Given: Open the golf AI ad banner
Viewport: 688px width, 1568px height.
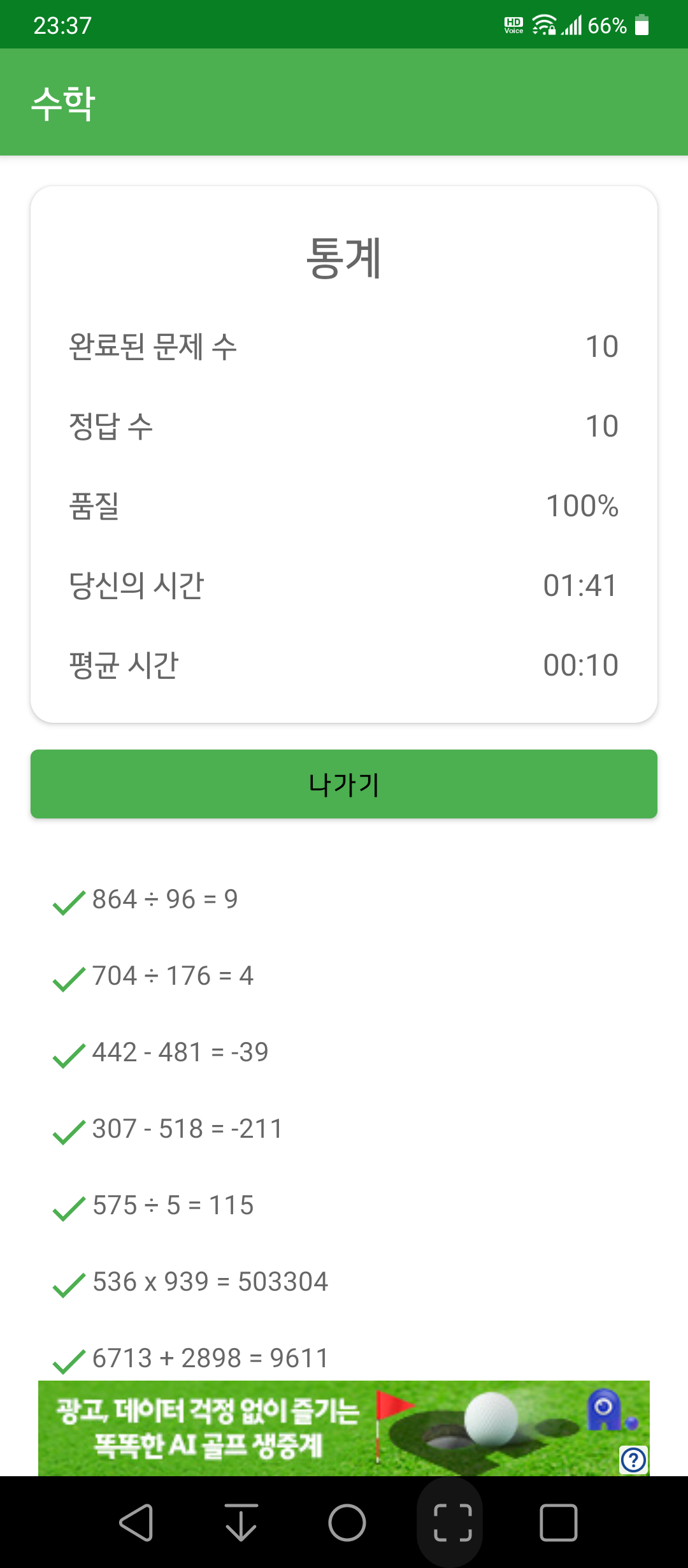Looking at the screenshot, I should pyautogui.click(x=344, y=1428).
